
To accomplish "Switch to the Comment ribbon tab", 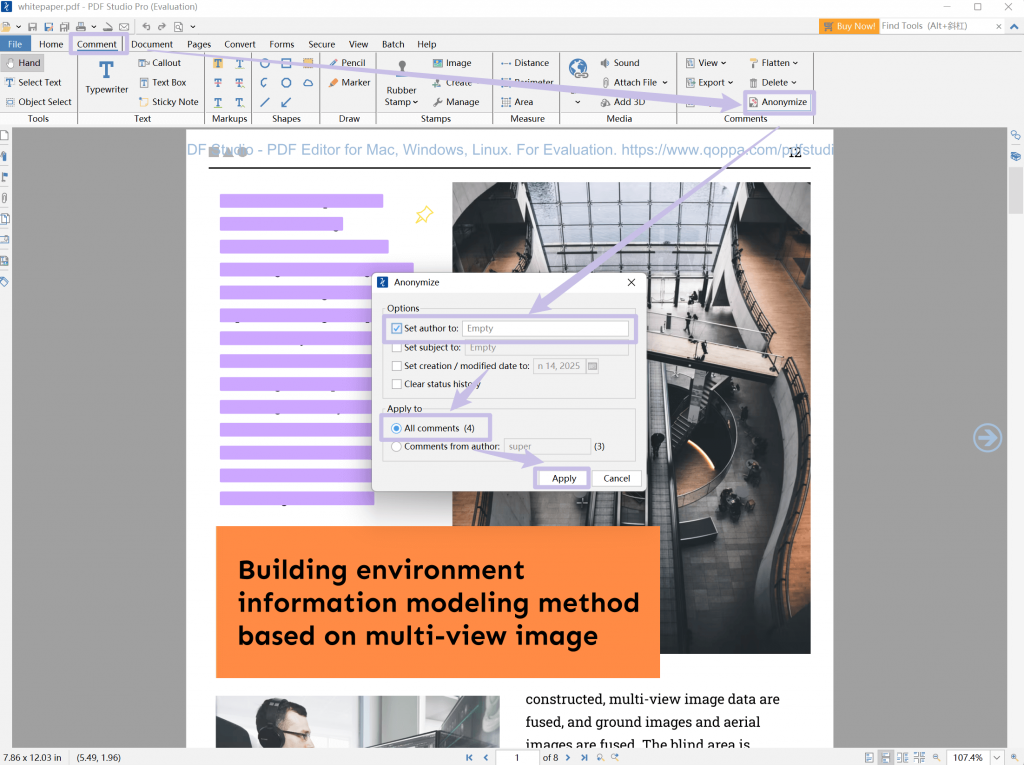I will [97, 44].
